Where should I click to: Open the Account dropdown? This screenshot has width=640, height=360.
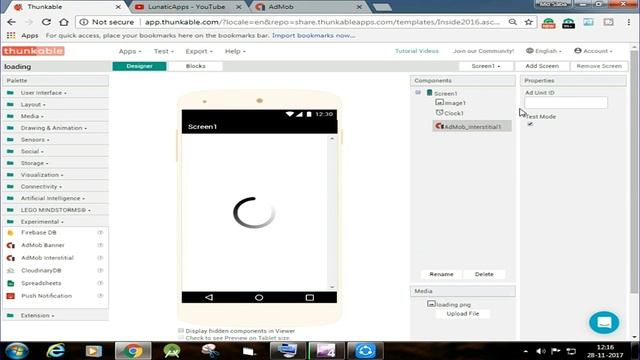click(593, 51)
